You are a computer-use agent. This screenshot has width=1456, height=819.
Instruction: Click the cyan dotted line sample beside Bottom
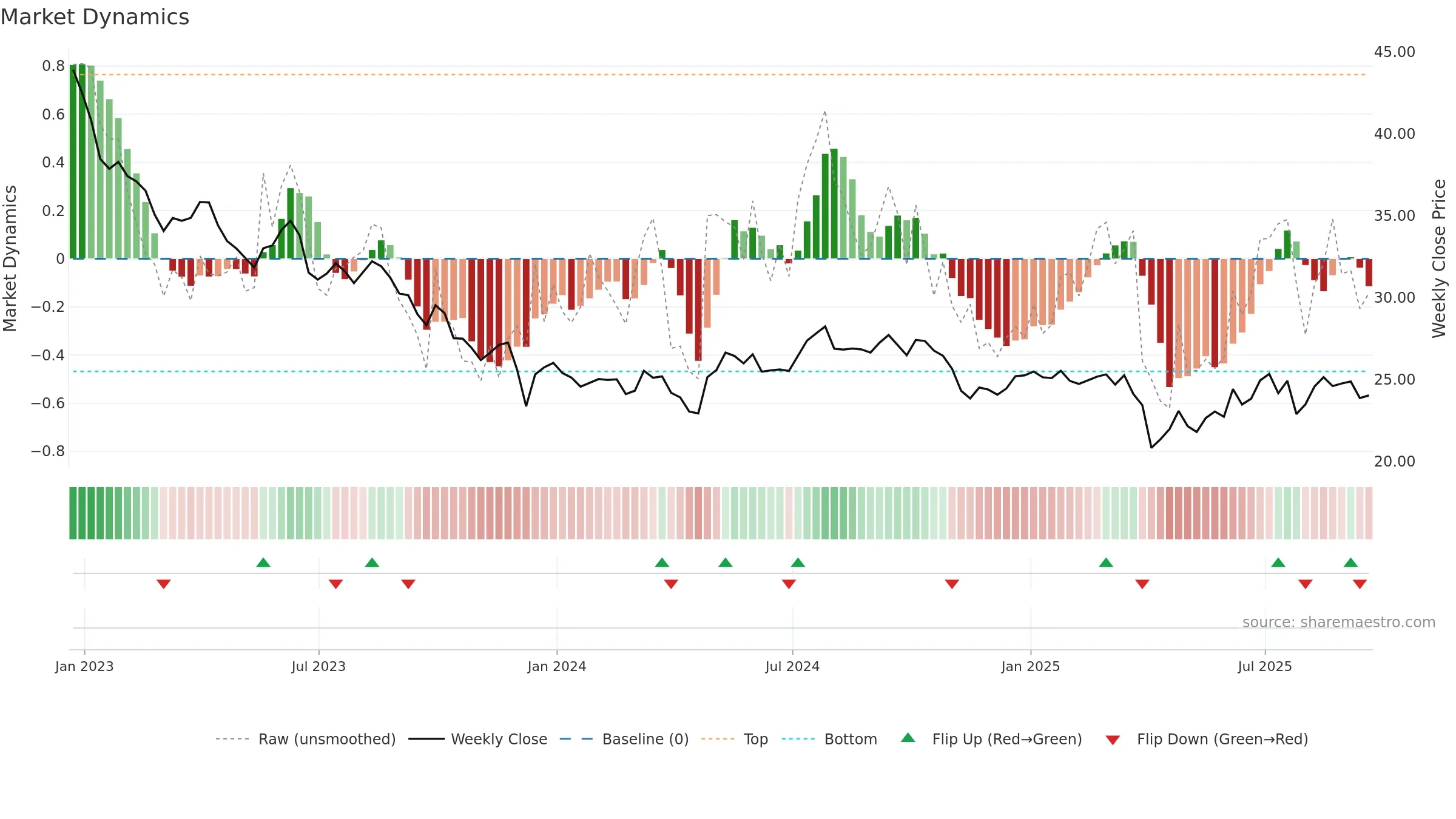tap(798, 739)
